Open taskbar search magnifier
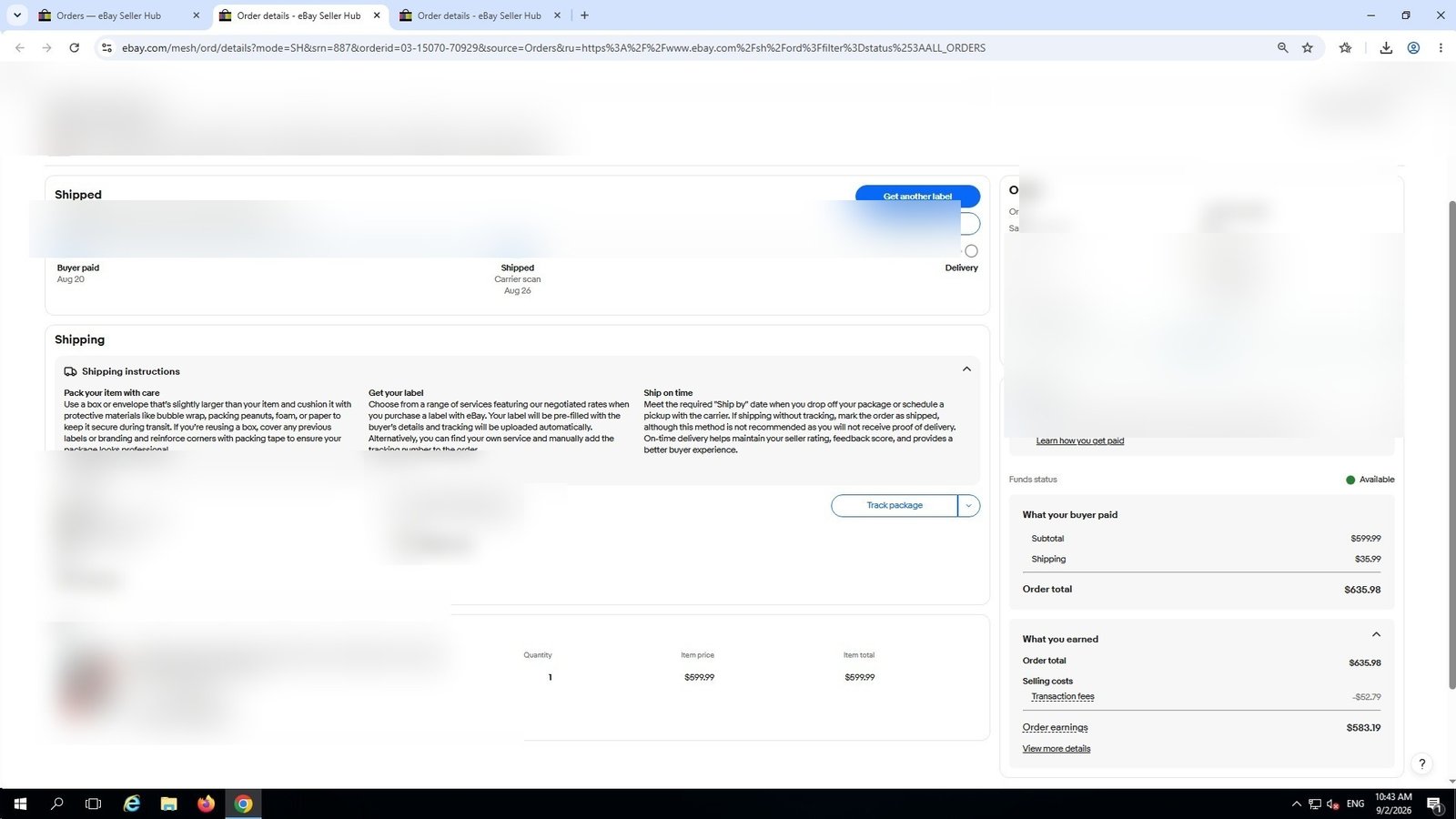The height and width of the screenshot is (819, 1456). (x=56, y=804)
